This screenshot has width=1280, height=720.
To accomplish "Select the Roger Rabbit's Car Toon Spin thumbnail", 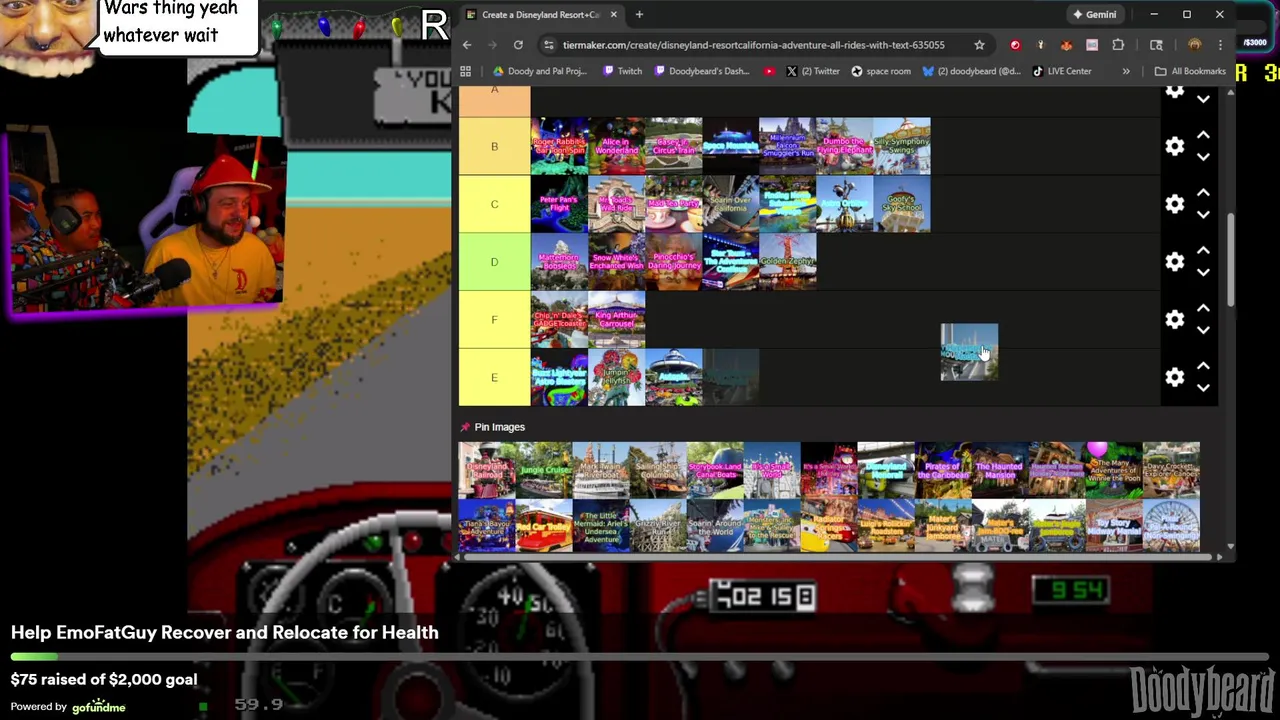I will click(x=559, y=146).
